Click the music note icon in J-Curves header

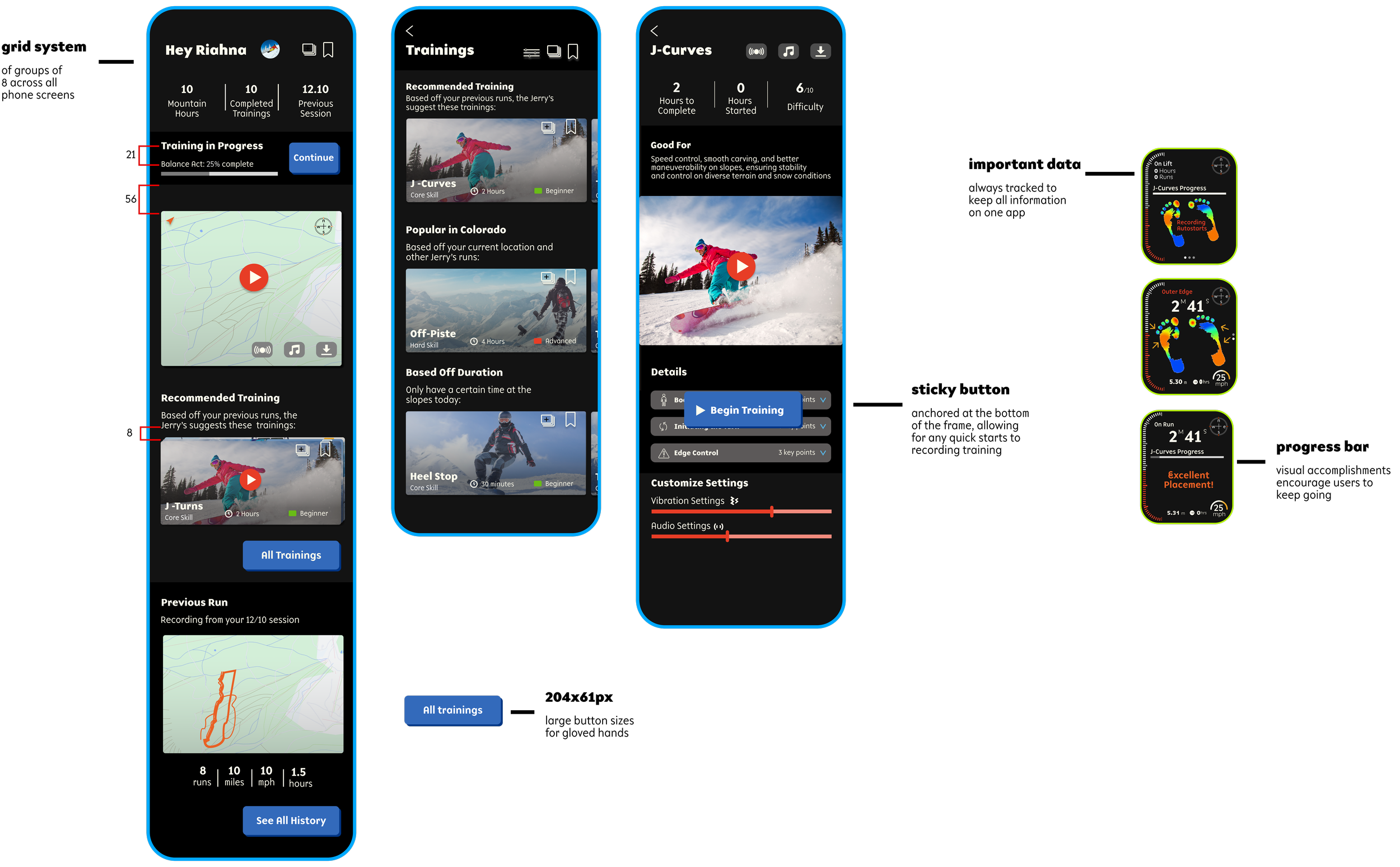[x=788, y=51]
